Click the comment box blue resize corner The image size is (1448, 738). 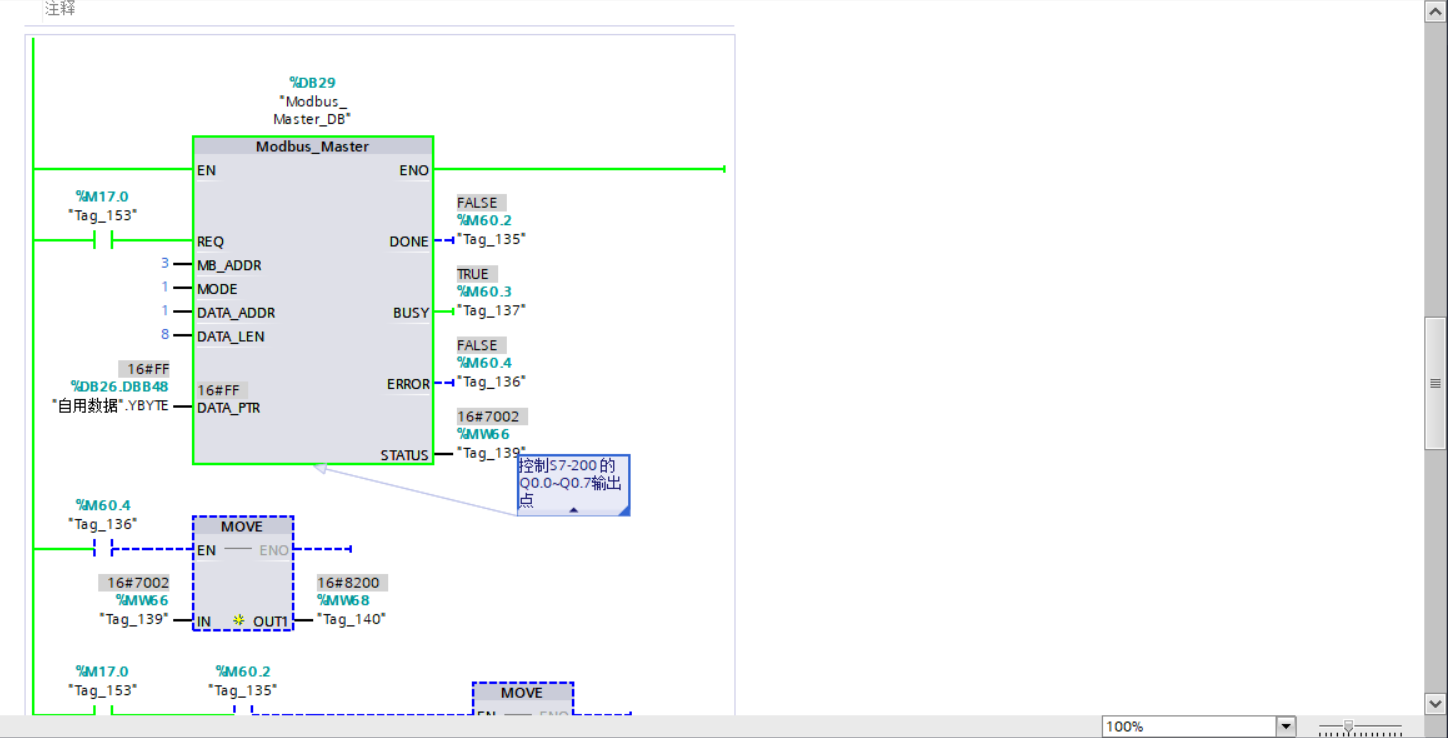coord(624,511)
